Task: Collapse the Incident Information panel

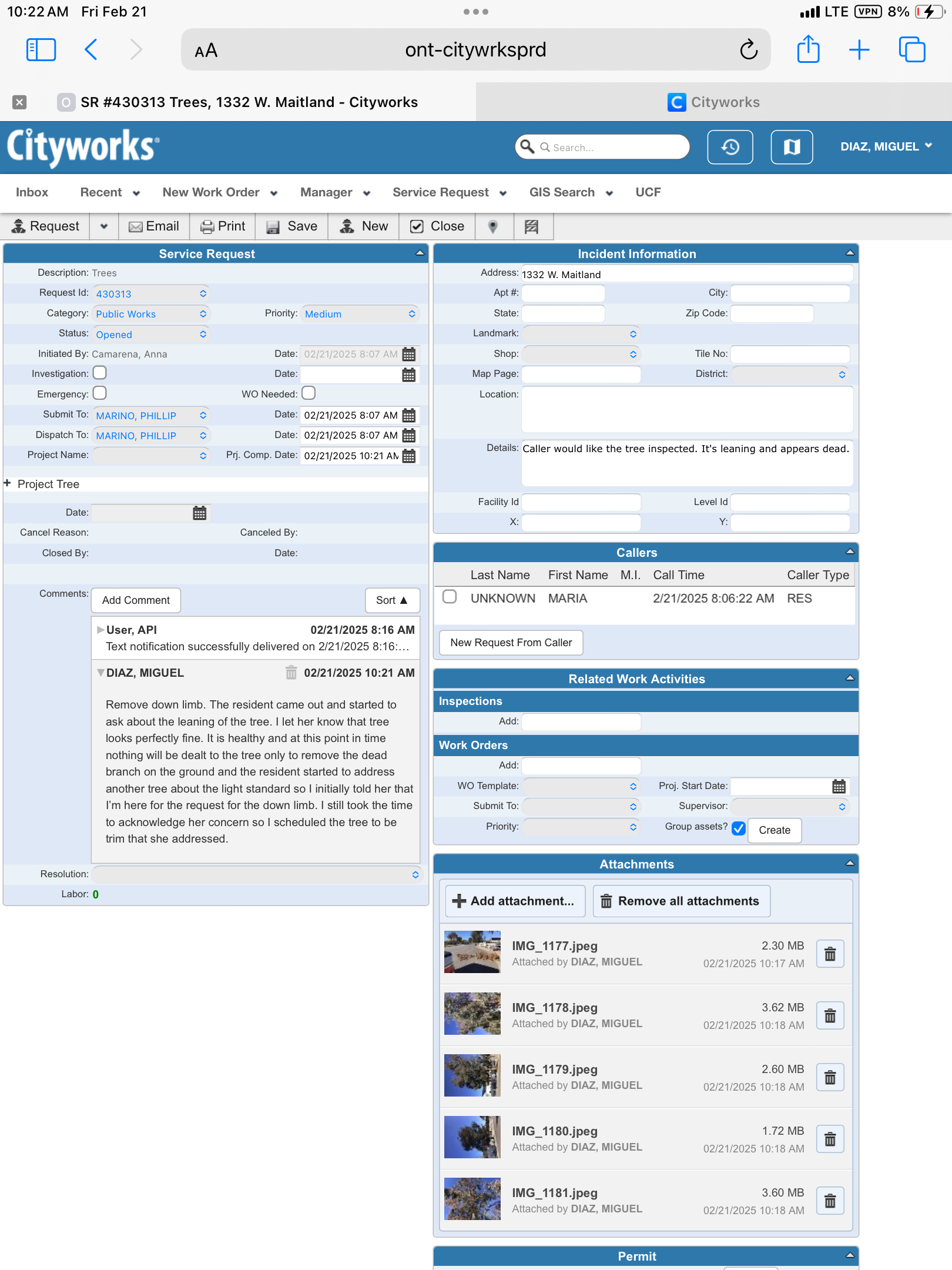Action: [850, 253]
